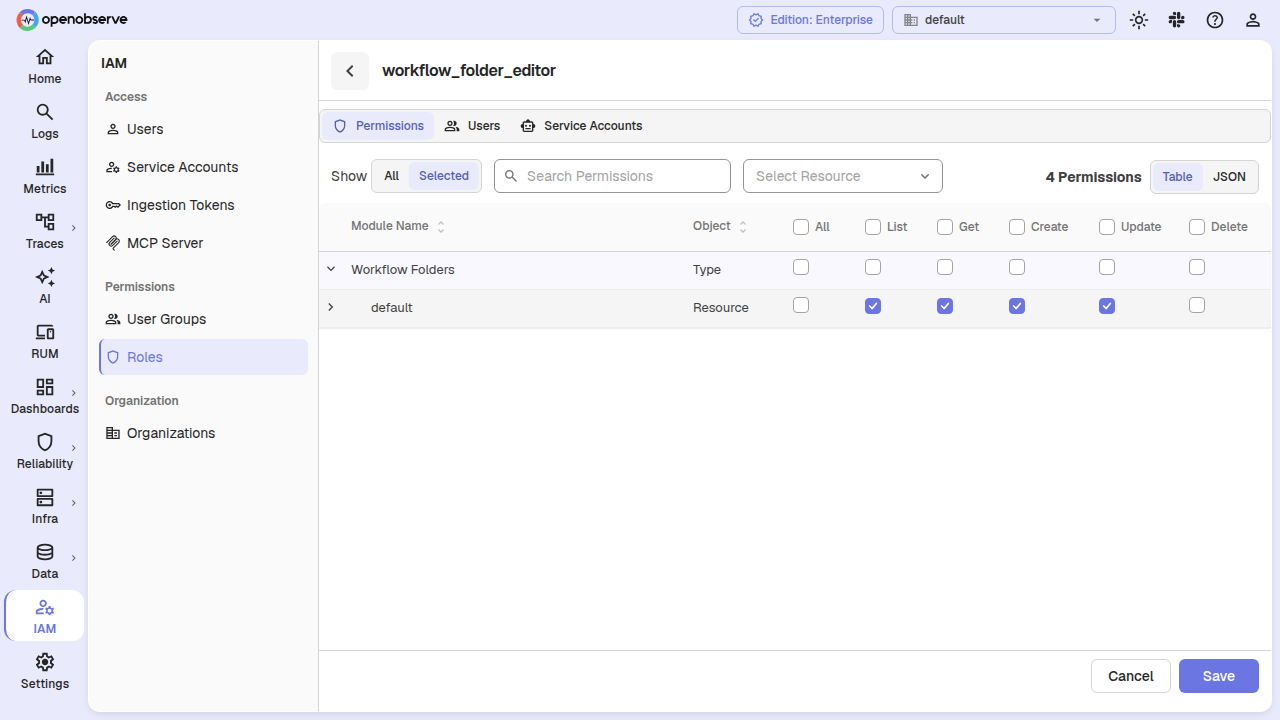Image resolution: width=1280 pixels, height=720 pixels.
Task: Expand the default resource row
Action: pyautogui.click(x=331, y=307)
